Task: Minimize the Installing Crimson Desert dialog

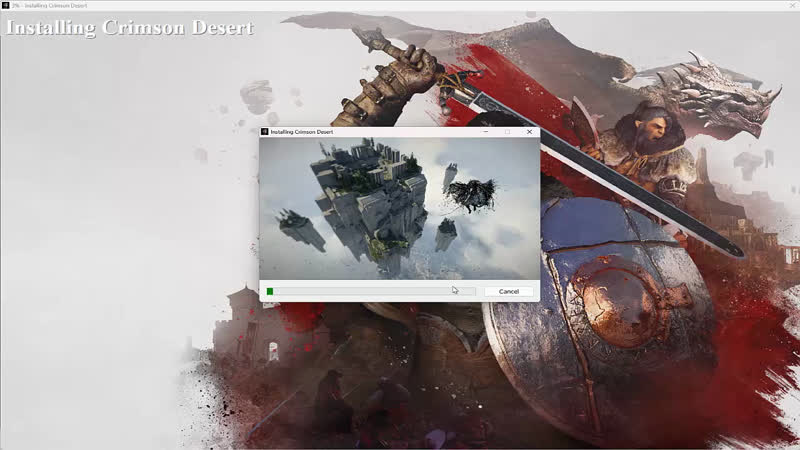Action: click(x=485, y=132)
